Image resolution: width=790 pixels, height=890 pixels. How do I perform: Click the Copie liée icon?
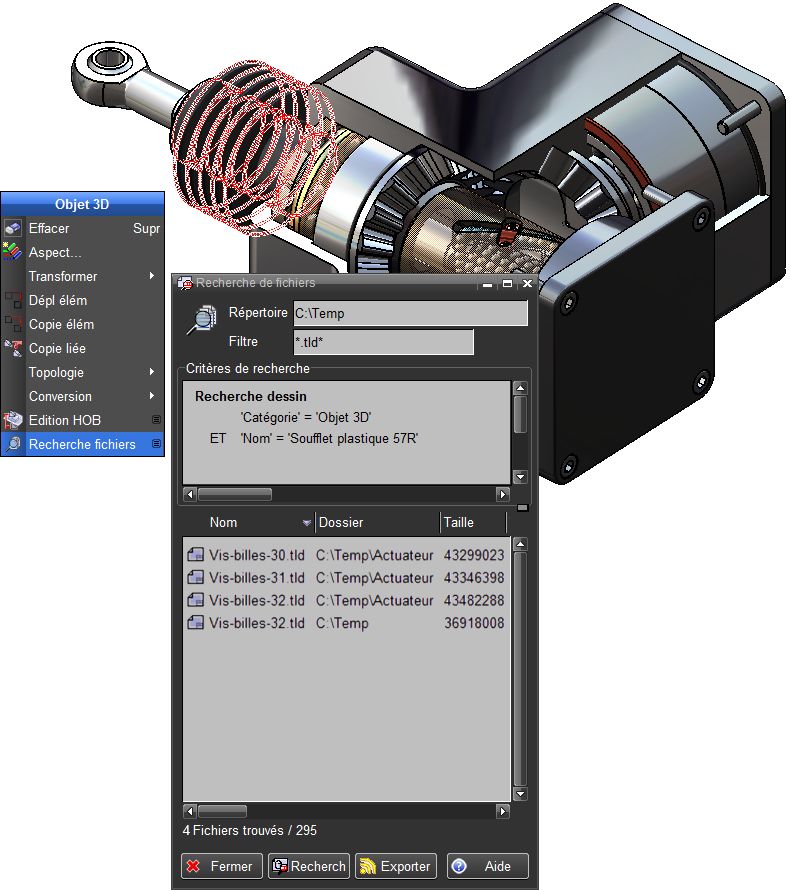(x=13, y=348)
